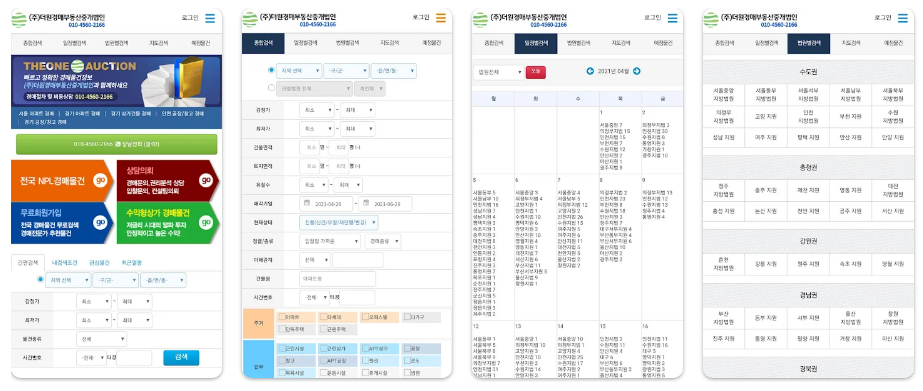Click the 서울 아파트 경매 link
Screen dimensions: 923x391
[37, 113]
